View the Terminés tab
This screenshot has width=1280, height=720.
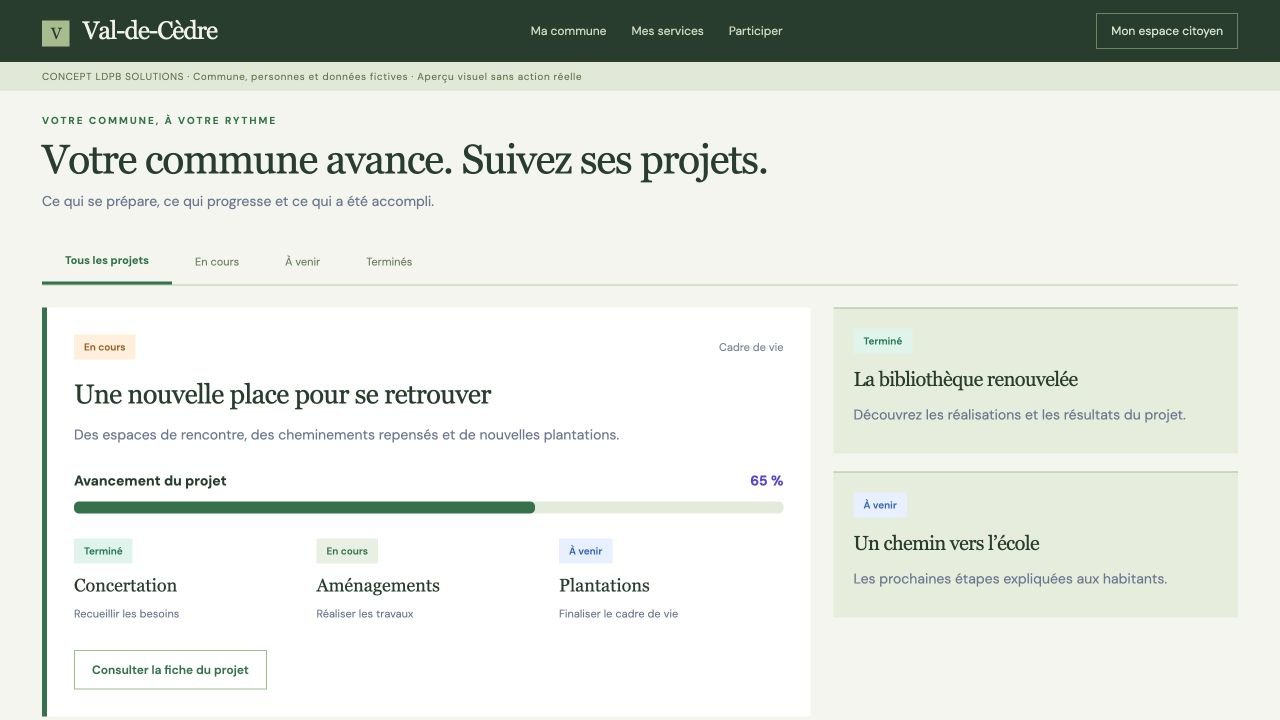pyautogui.click(x=389, y=262)
